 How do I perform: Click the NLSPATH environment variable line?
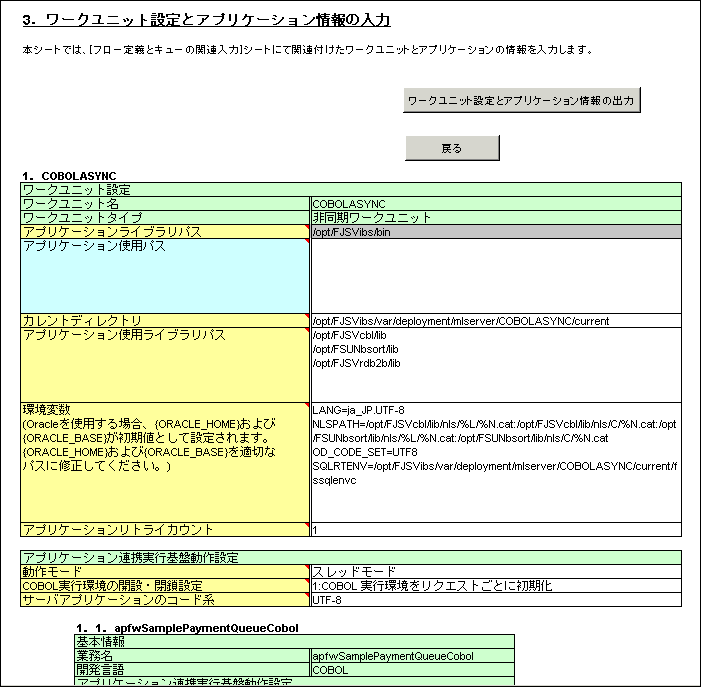click(494, 431)
